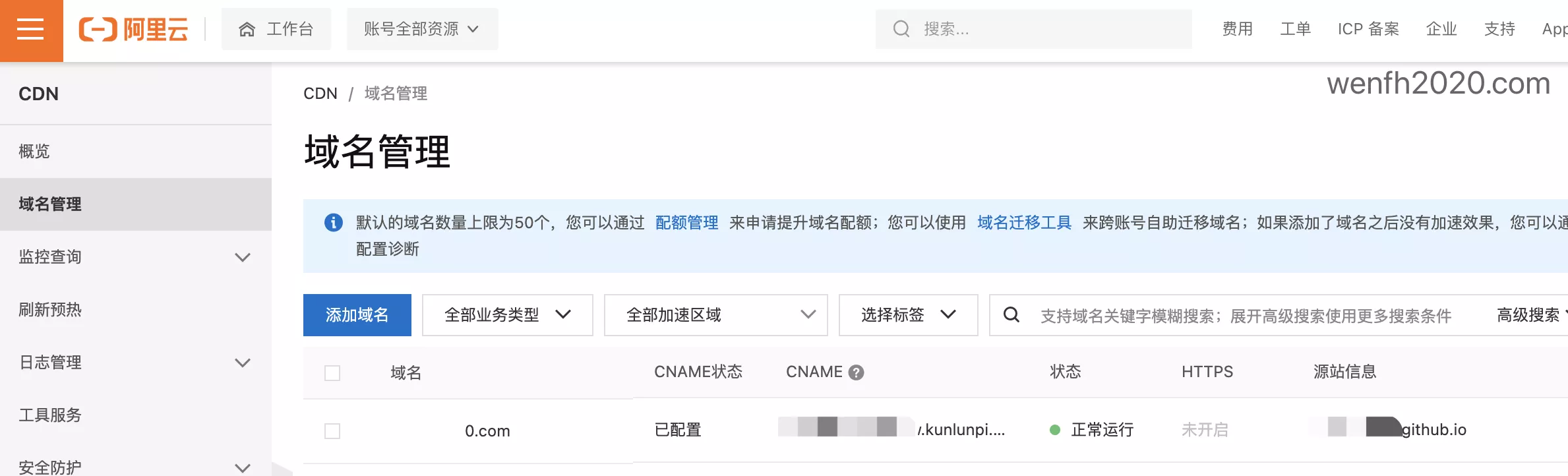The image size is (1568, 476).
Task: Open the ICP 备案 top menu item
Action: pyautogui.click(x=1368, y=29)
